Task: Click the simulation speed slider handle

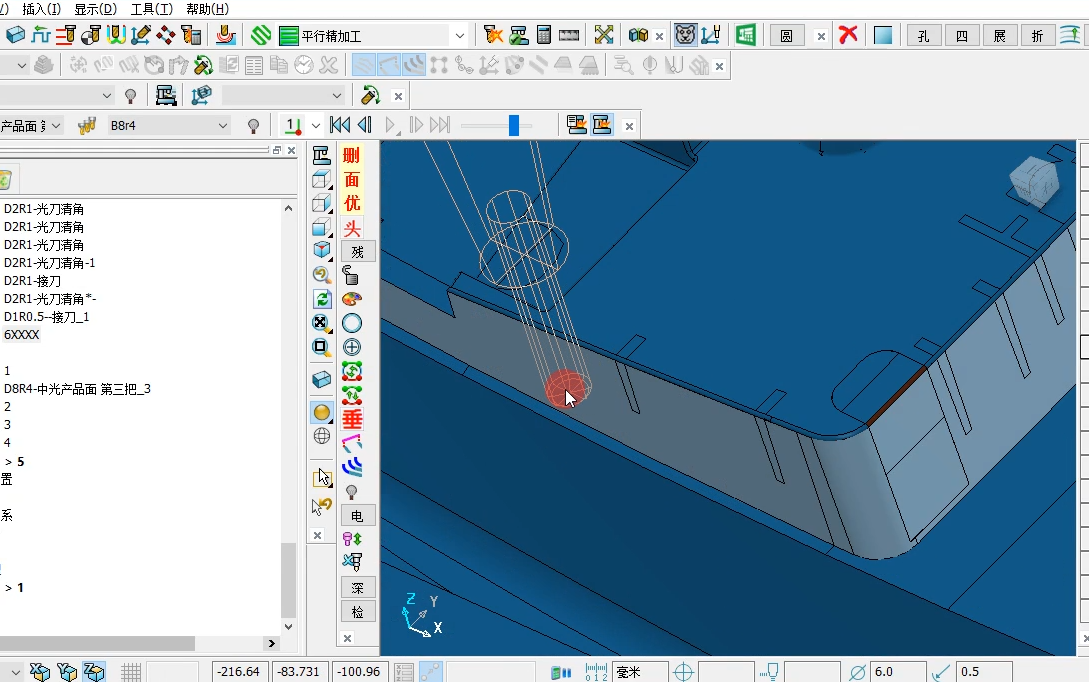Action: (x=514, y=126)
